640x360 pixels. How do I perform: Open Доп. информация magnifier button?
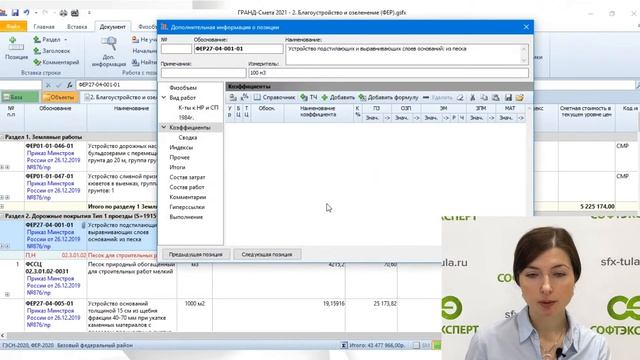pos(109,51)
